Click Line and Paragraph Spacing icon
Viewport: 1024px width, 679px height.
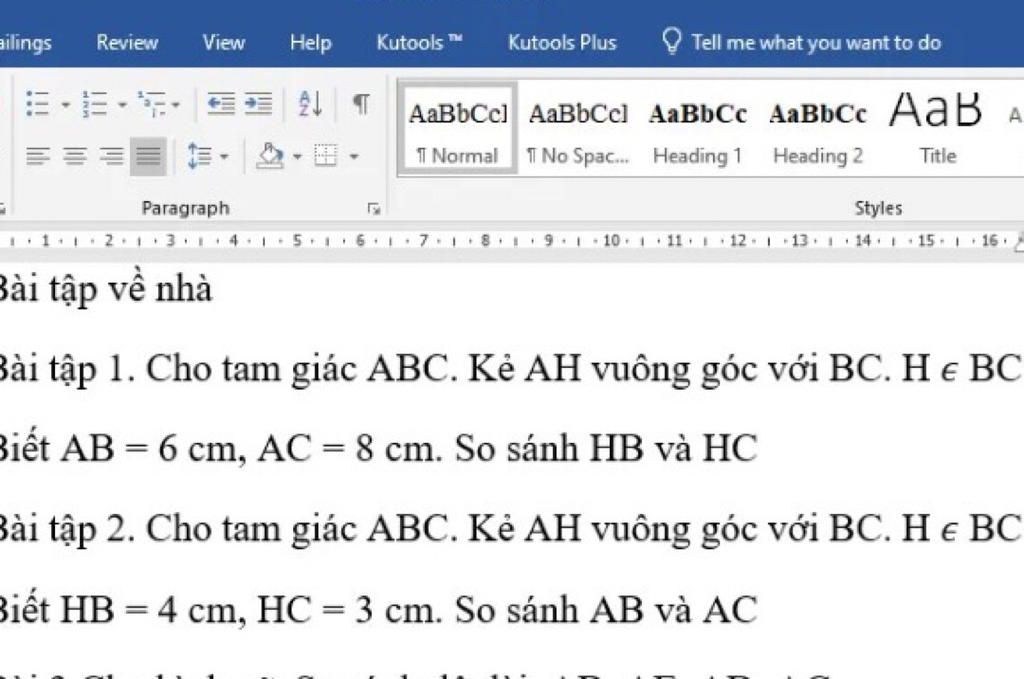199,156
